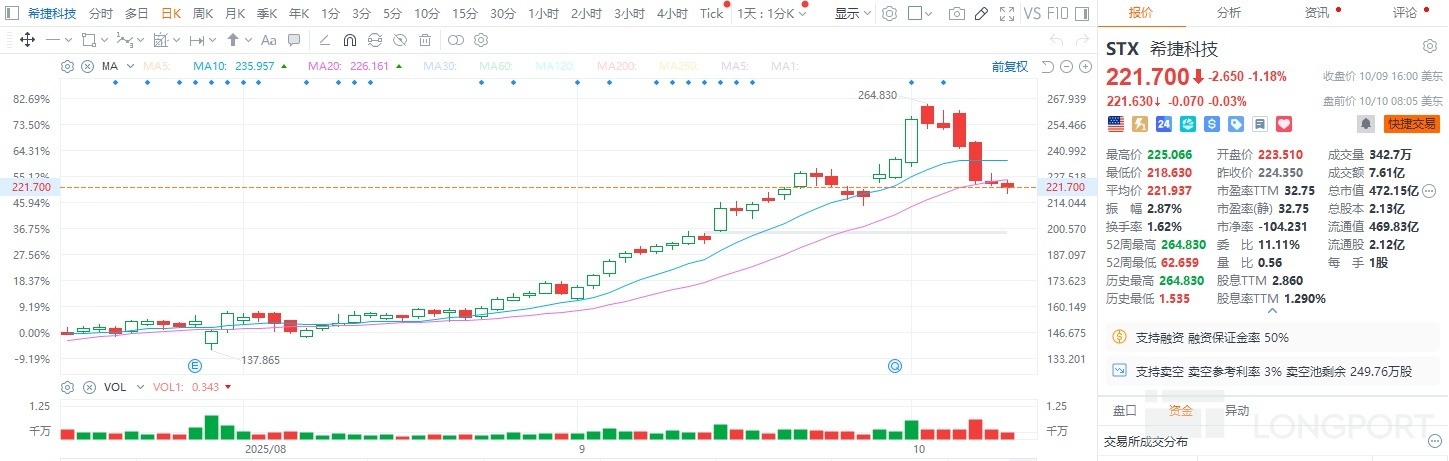Image resolution: width=1449 pixels, height=461 pixels.
Task: Hide all drawings with eye-slash icon
Action: [400, 41]
